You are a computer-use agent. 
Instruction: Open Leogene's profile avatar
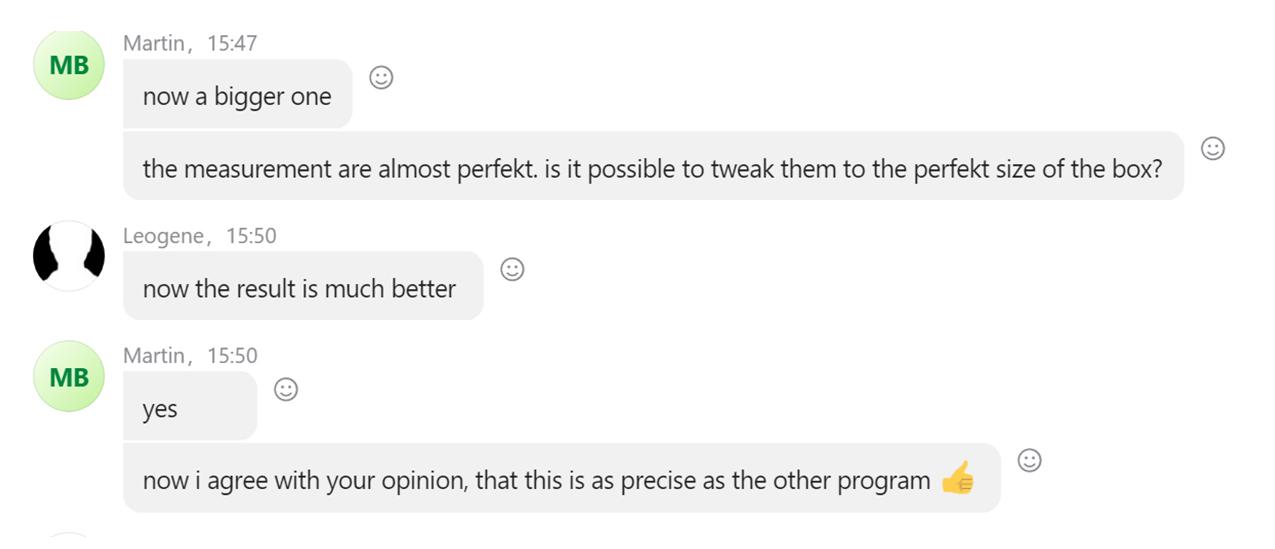pyautogui.click(x=69, y=256)
